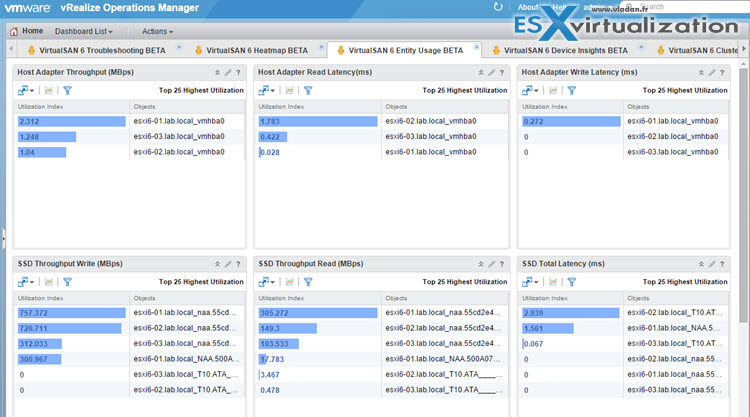Select esxi6-03.lab.local_vmhba0 in Host Adapter Throughput

coord(179,137)
